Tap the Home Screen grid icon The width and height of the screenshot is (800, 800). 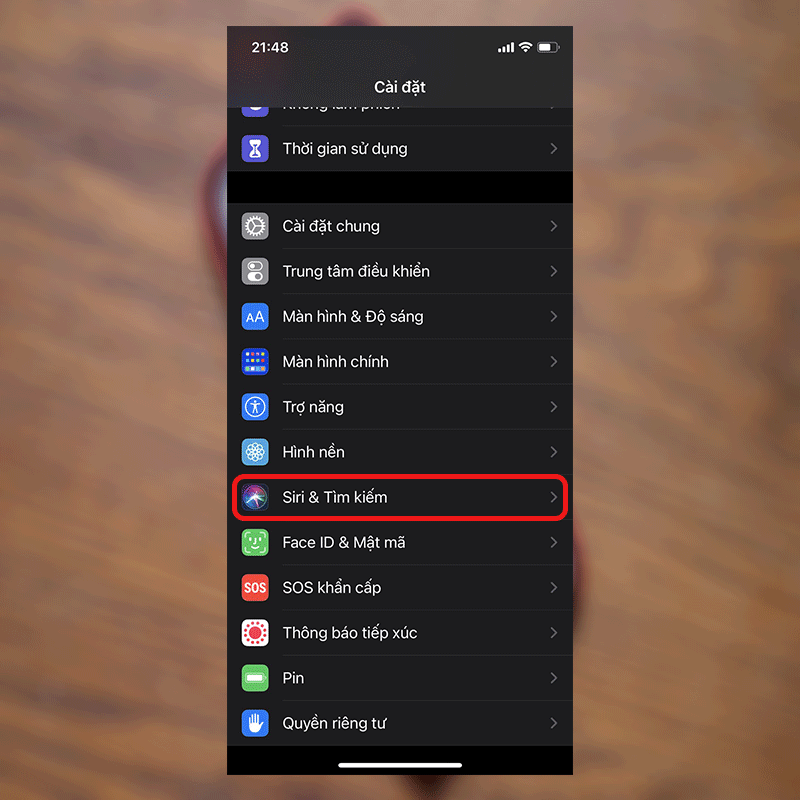pos(255,361)
